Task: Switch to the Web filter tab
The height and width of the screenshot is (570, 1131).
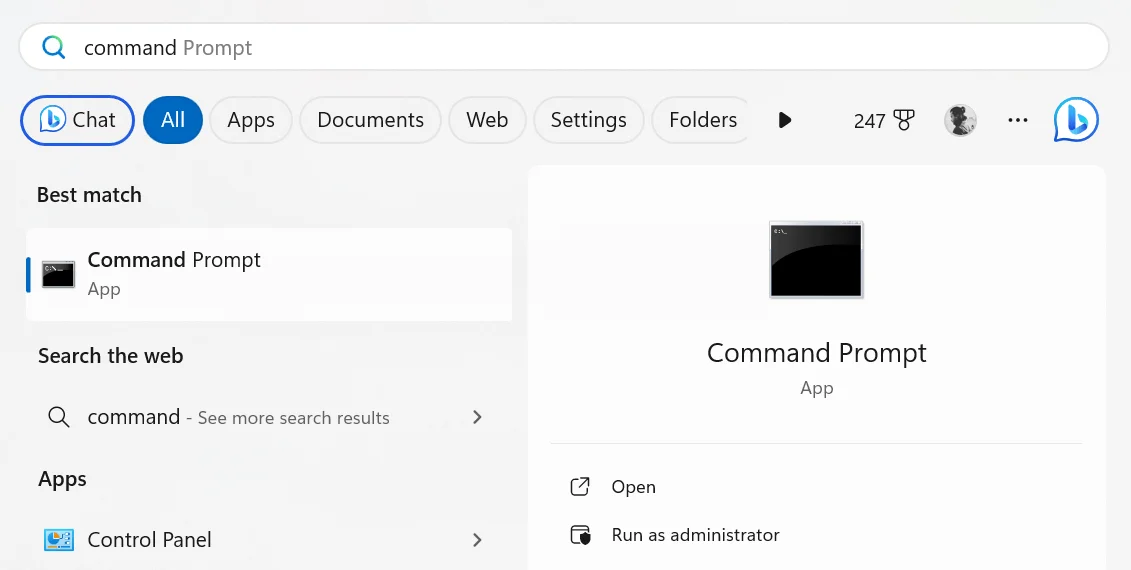Action: [487, 120]
